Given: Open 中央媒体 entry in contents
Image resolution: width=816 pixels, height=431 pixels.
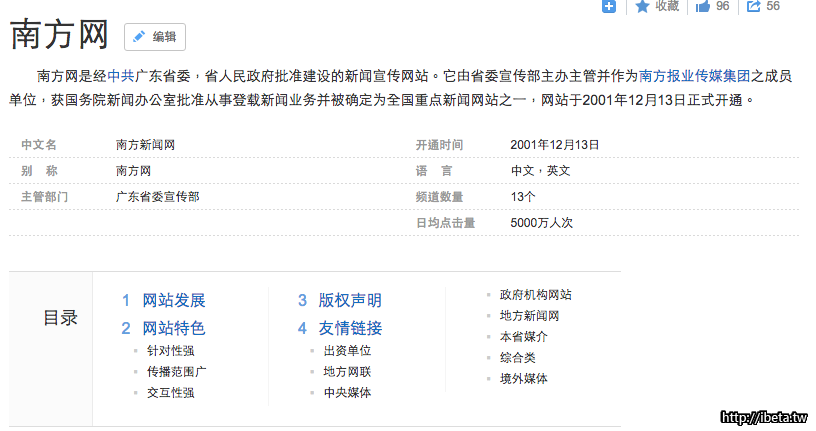Looking at the screenshot, I should click(347, 393).
